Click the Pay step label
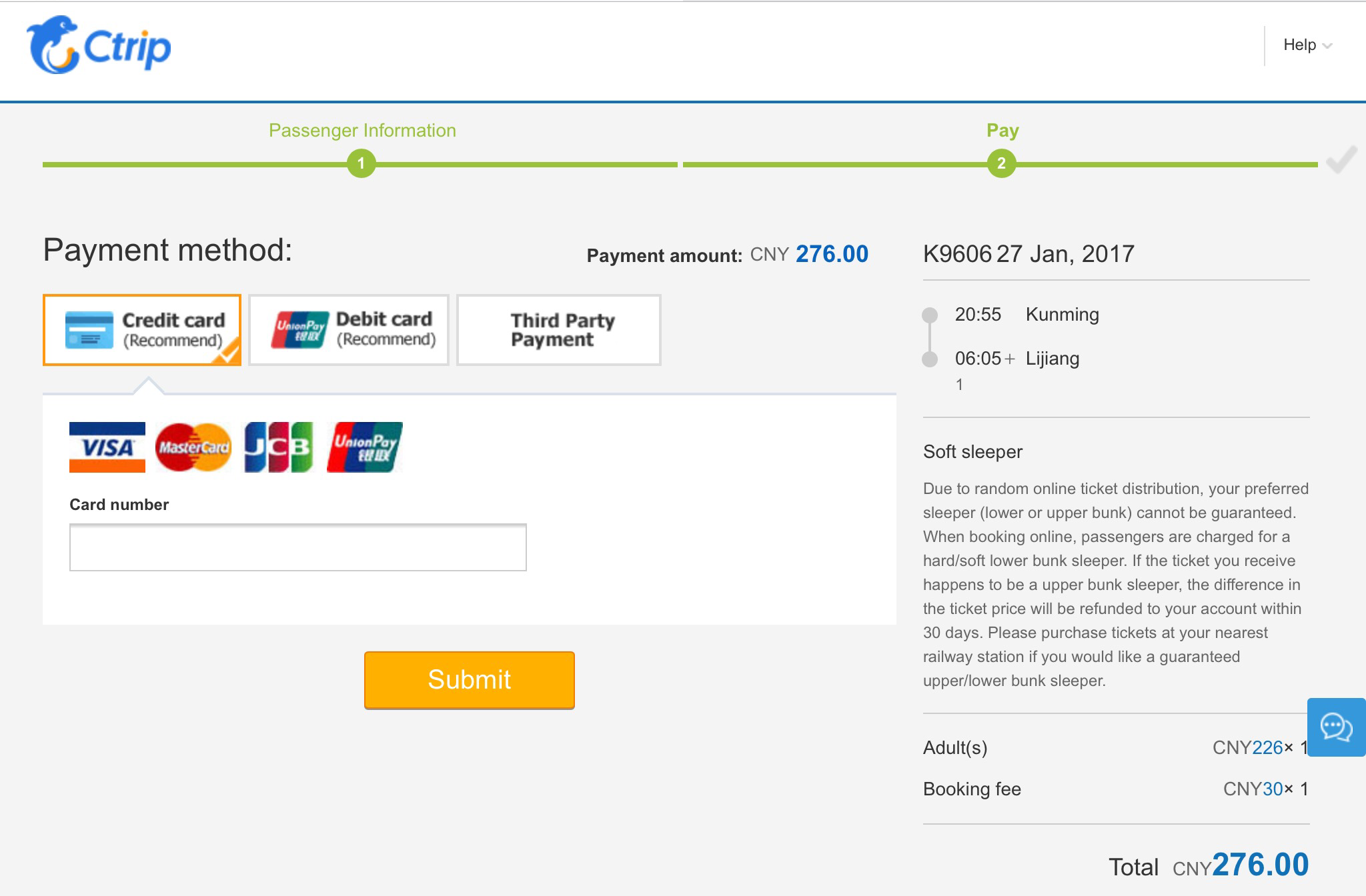The height and width of the screenshot is (896, 1366). point(1002,131)
